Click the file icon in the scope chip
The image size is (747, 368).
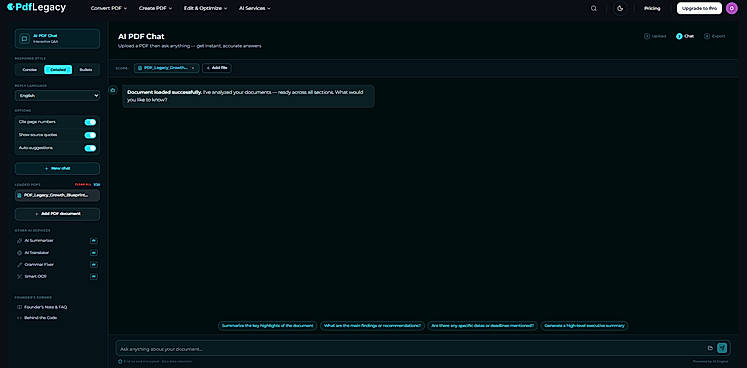[x=140, y=68]
